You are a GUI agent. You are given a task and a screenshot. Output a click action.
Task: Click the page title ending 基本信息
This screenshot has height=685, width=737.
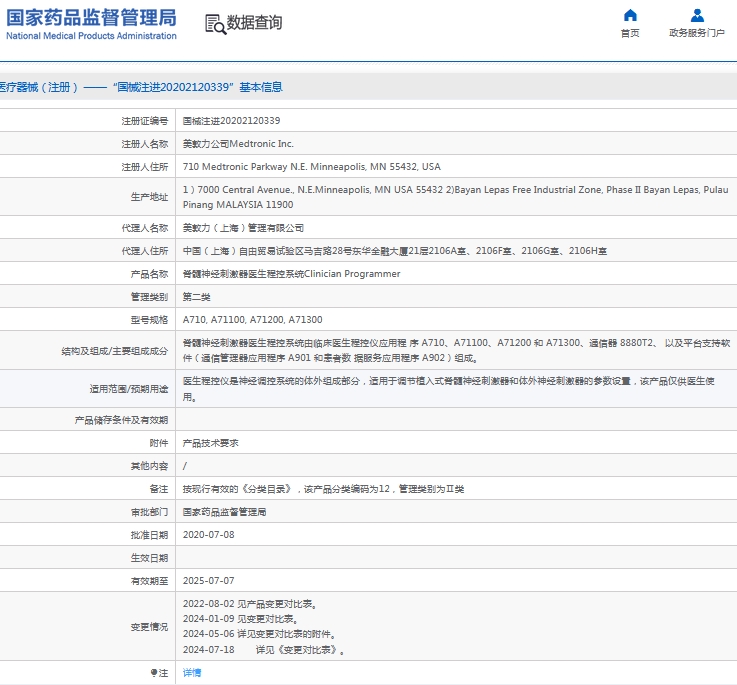coord(141,87)
